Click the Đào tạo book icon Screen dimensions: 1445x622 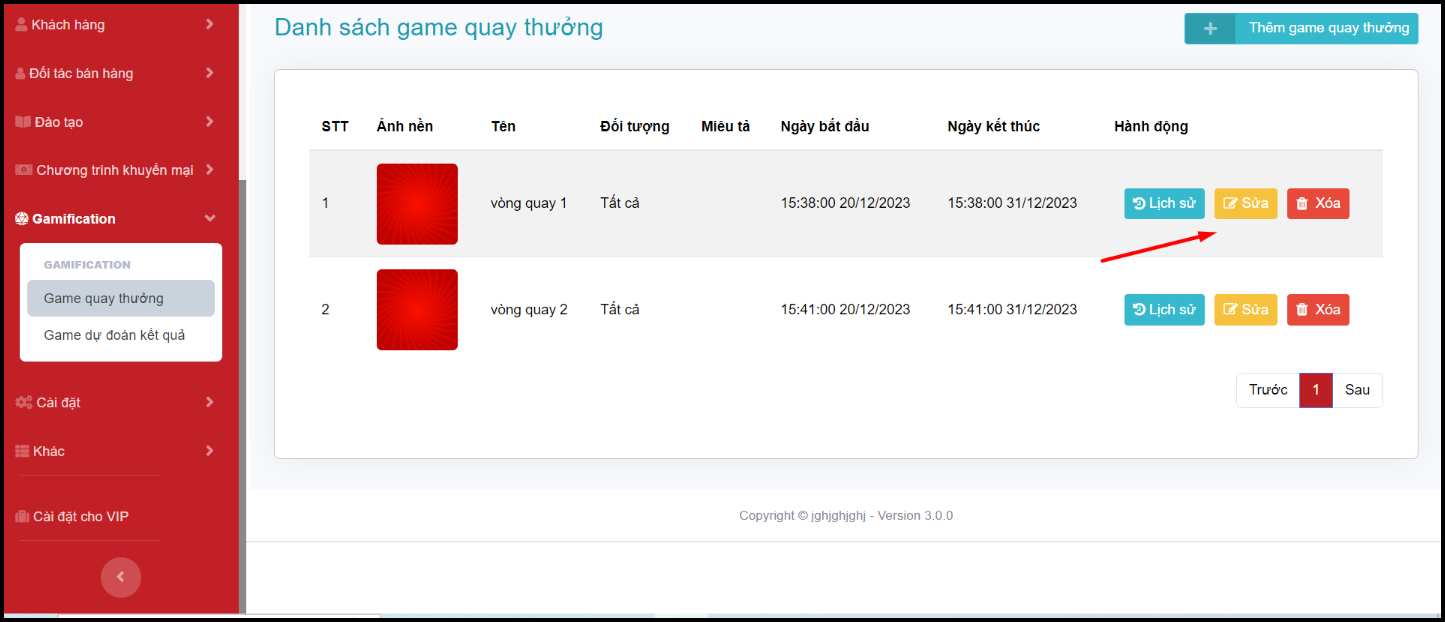[x=23, y=122]
